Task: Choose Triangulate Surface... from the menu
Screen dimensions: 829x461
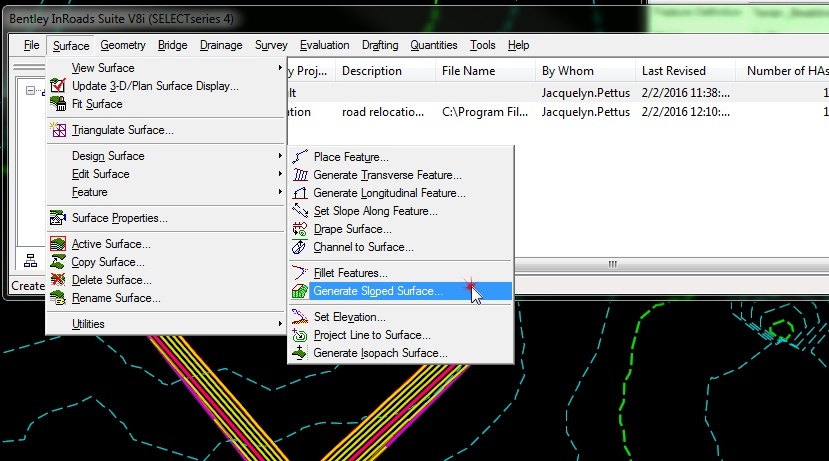Action: point(166,130)
